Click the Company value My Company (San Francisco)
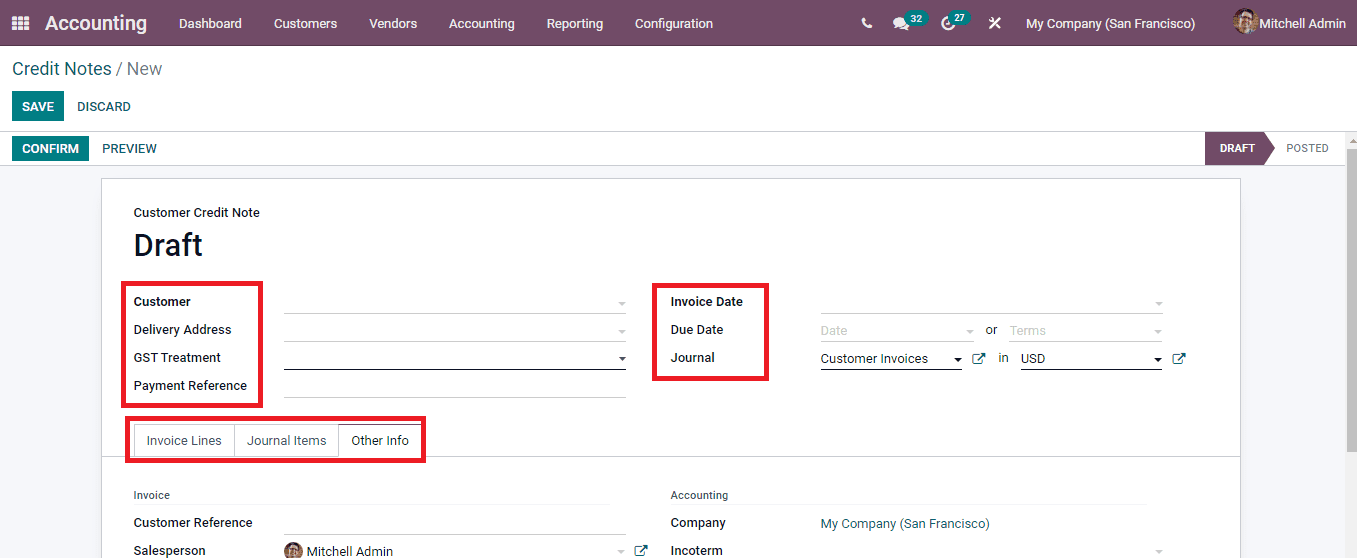 pos(905,524)
